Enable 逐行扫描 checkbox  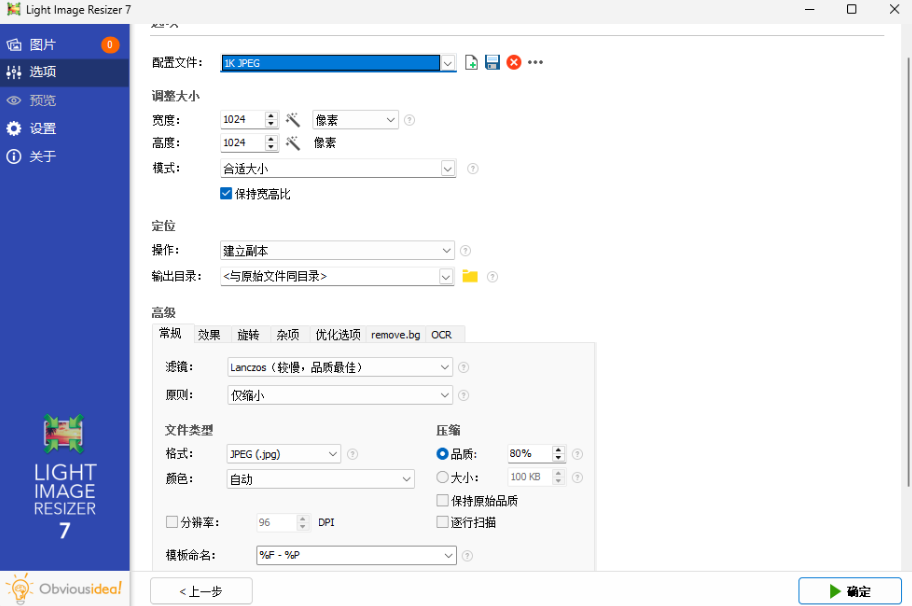point(443,522)
